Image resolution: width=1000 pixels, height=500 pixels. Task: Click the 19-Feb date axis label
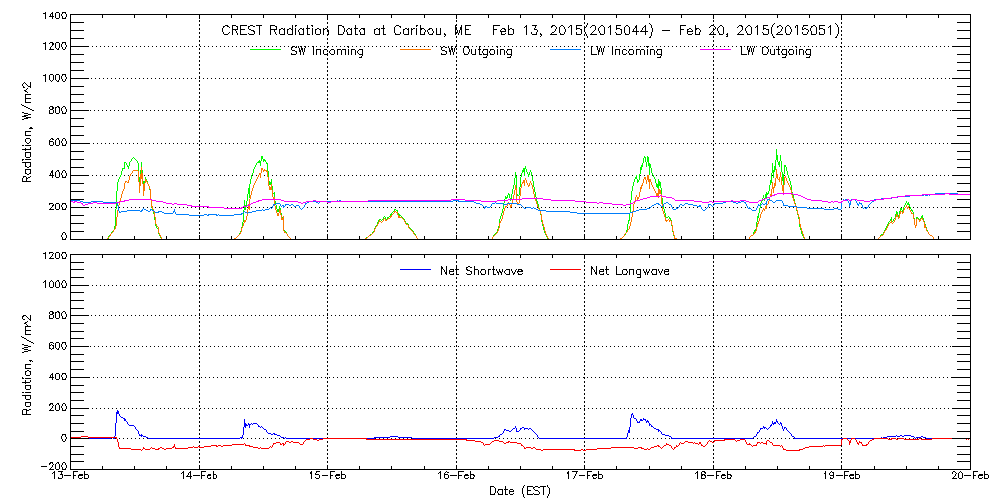tap(841, 477)
